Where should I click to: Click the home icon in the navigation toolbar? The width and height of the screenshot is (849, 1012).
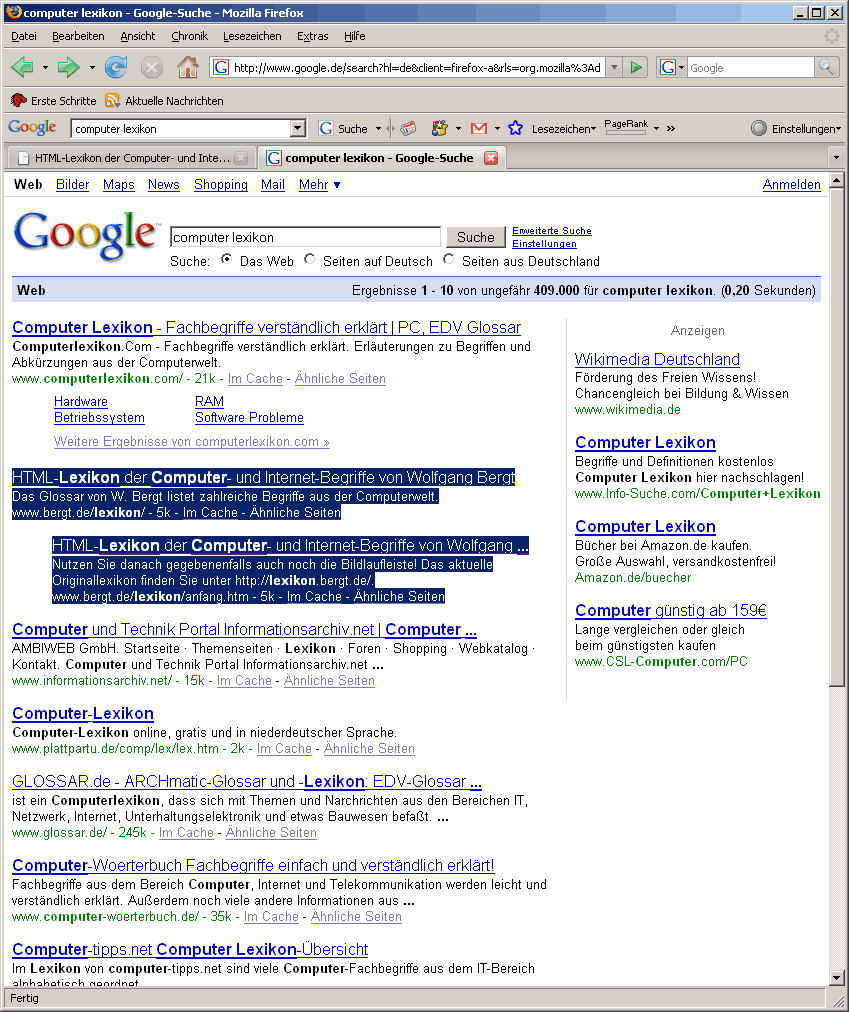click(x=187, y=67)
